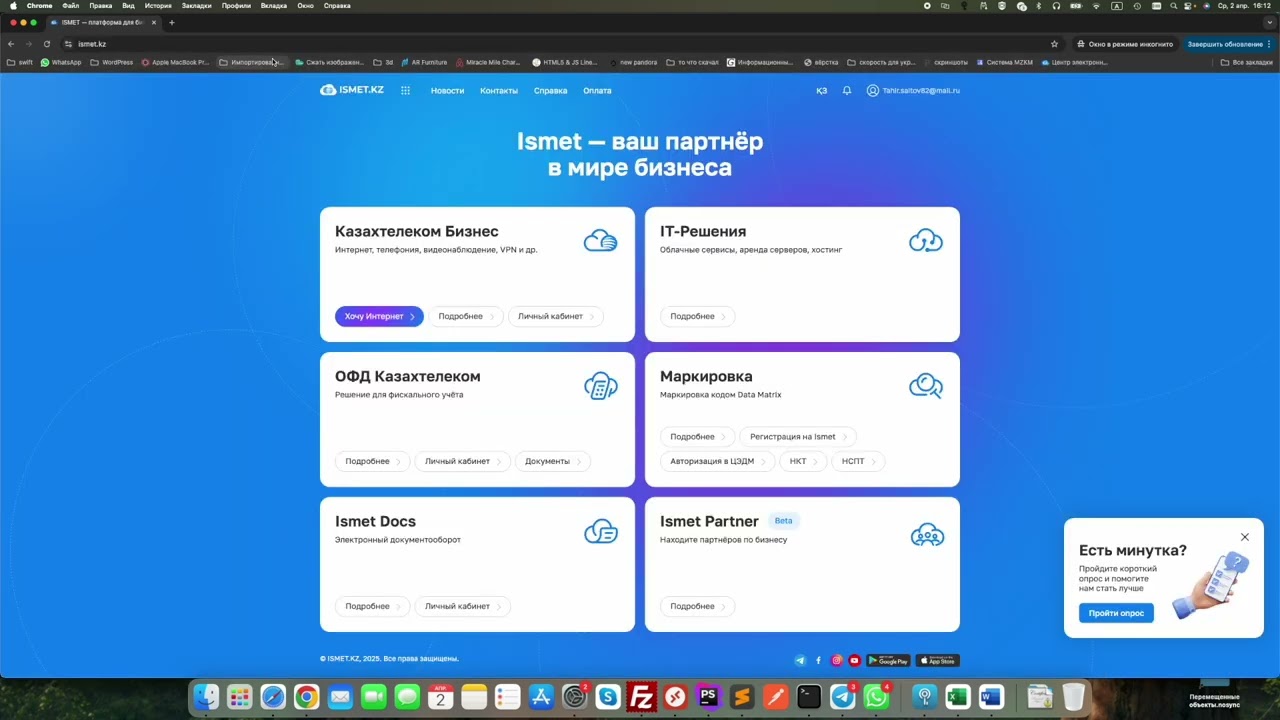Open the то что скачал bookmarks folder
1280x720 pixels.
[692, 62]
